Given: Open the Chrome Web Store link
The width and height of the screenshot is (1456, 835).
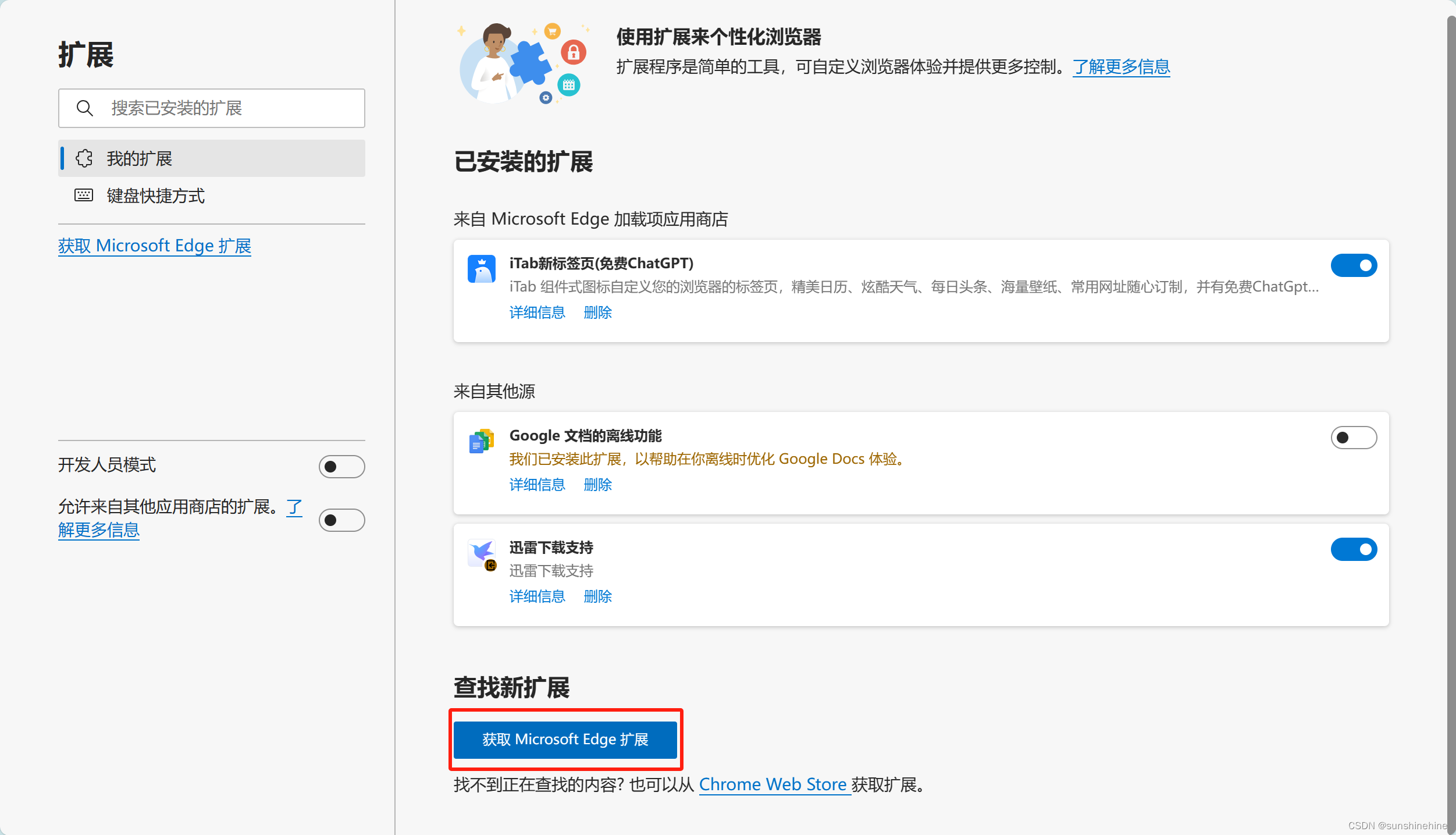Looking at the screenshot, I should [x=773, y=784].
